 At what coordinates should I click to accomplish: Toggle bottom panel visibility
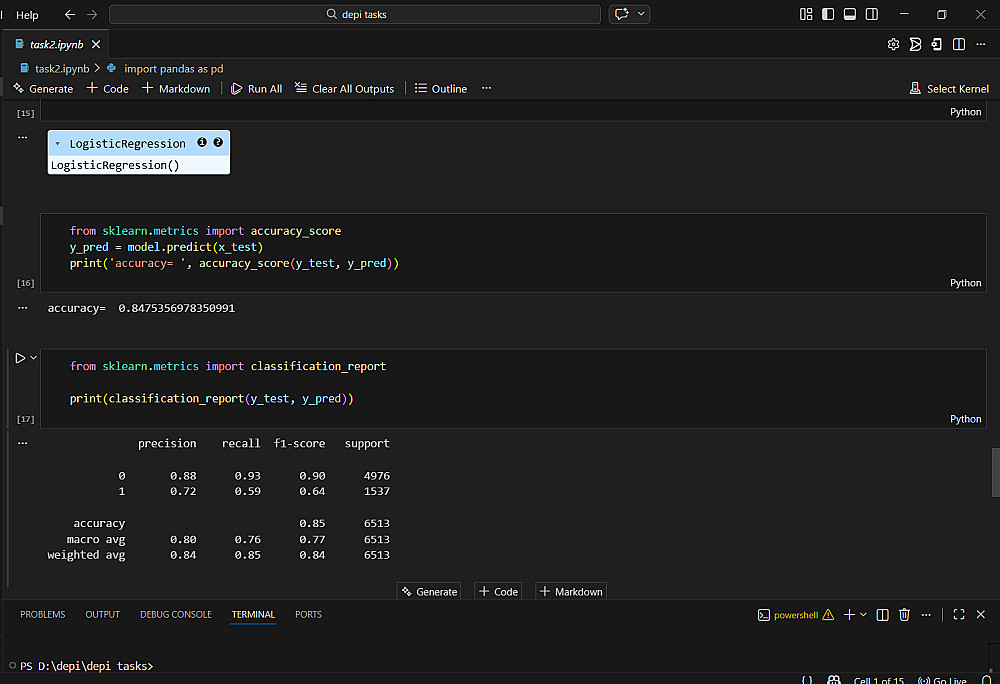tap(849, 14)
